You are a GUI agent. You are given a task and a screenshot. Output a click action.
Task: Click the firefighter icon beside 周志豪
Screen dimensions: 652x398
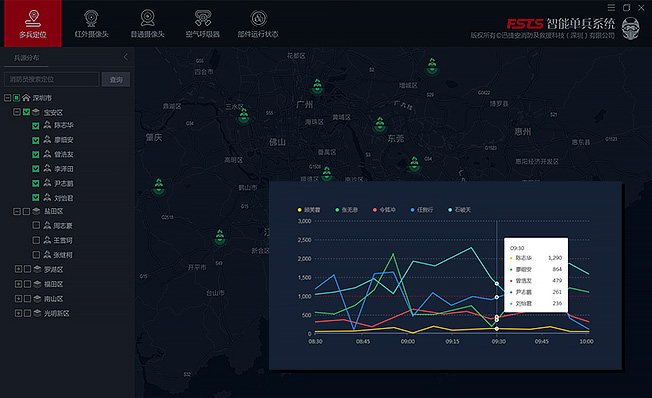[47, 225]
